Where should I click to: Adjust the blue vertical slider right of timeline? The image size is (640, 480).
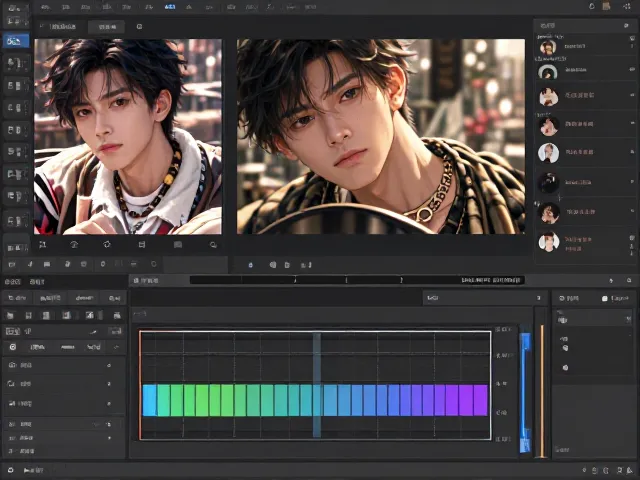point(525,393)
